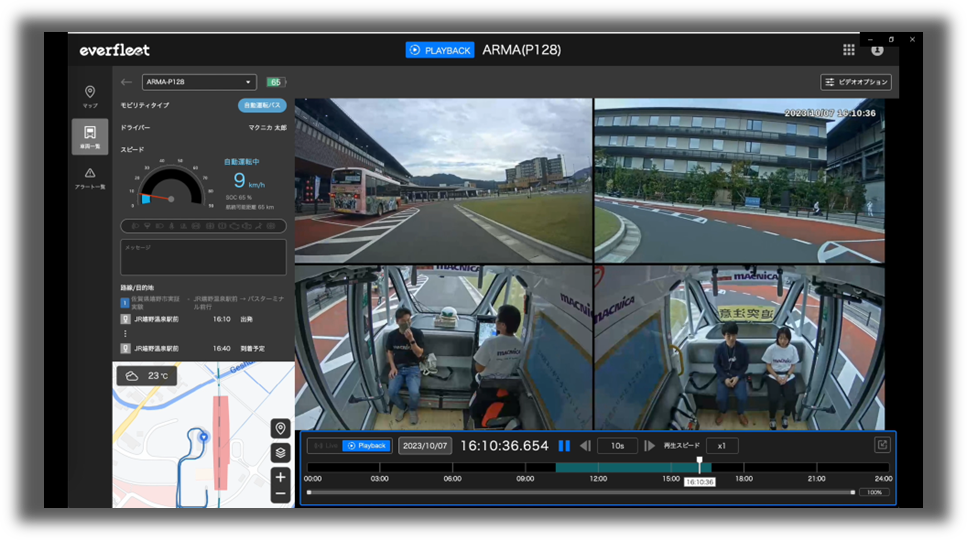The width and height of the screenshot is (967, 540).
Task: Go back using the left arrow
Action: pos(126,82)
